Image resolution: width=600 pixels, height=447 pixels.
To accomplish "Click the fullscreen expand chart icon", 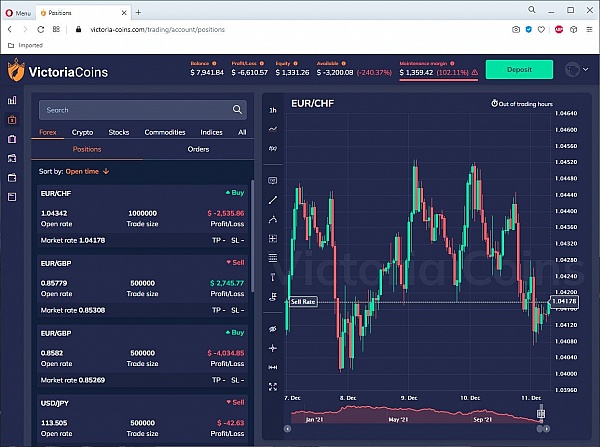I will tap(273, 387).
